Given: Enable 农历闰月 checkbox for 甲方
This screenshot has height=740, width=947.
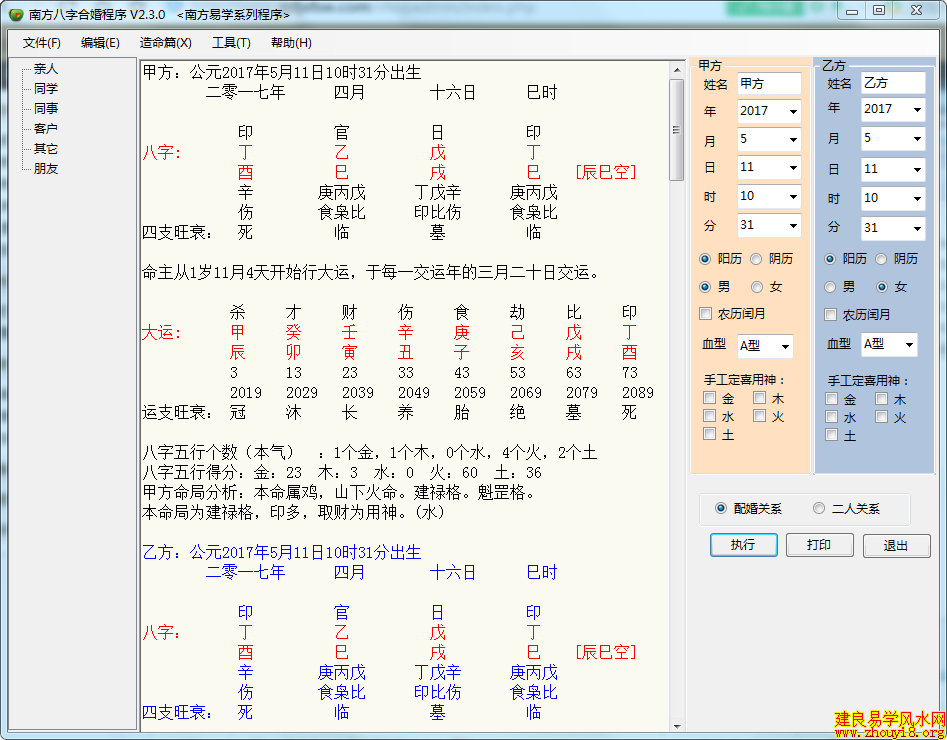Looking at the screenshot, I should point(706,314).
